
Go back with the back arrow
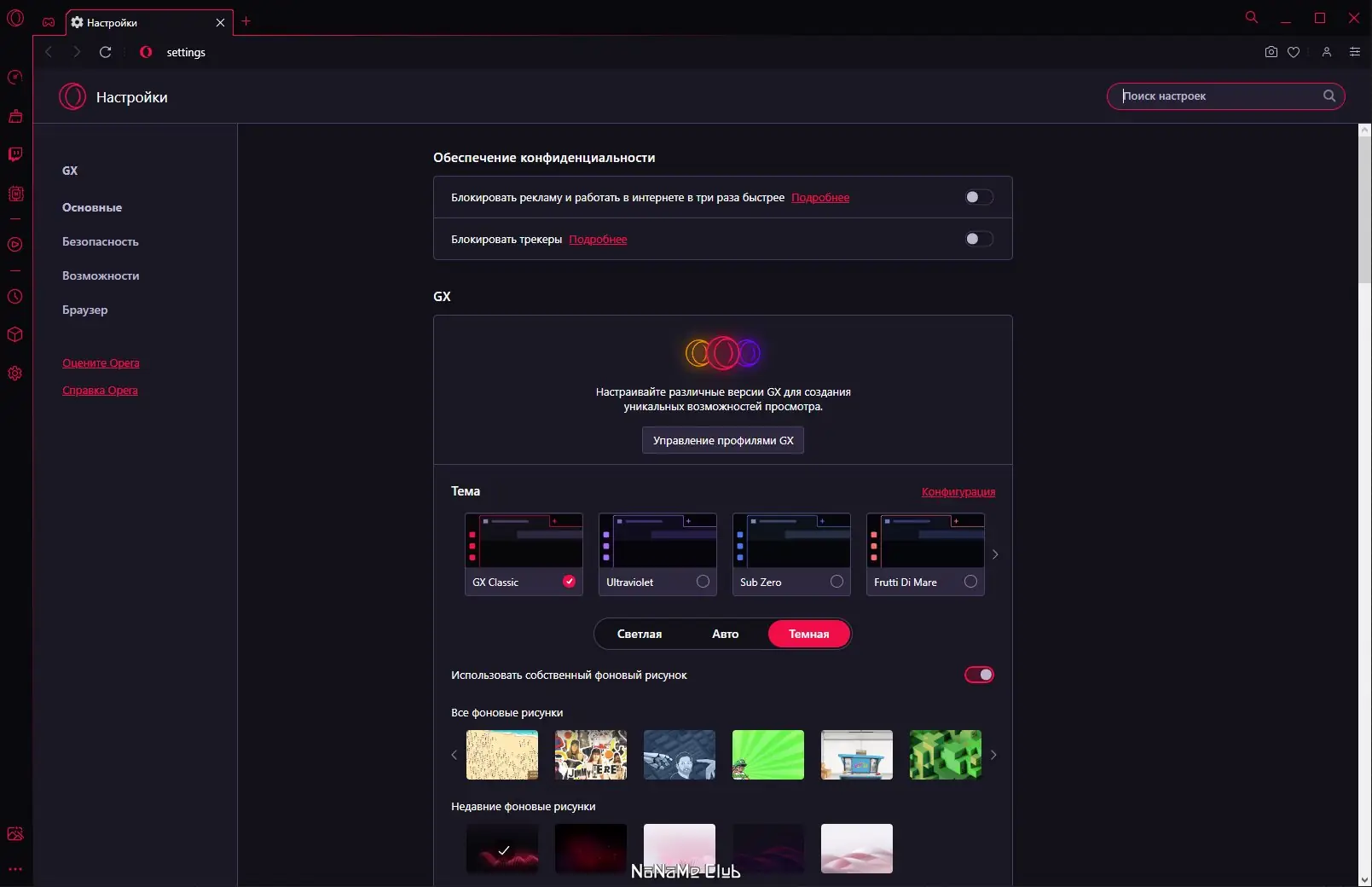click(49, 52)
